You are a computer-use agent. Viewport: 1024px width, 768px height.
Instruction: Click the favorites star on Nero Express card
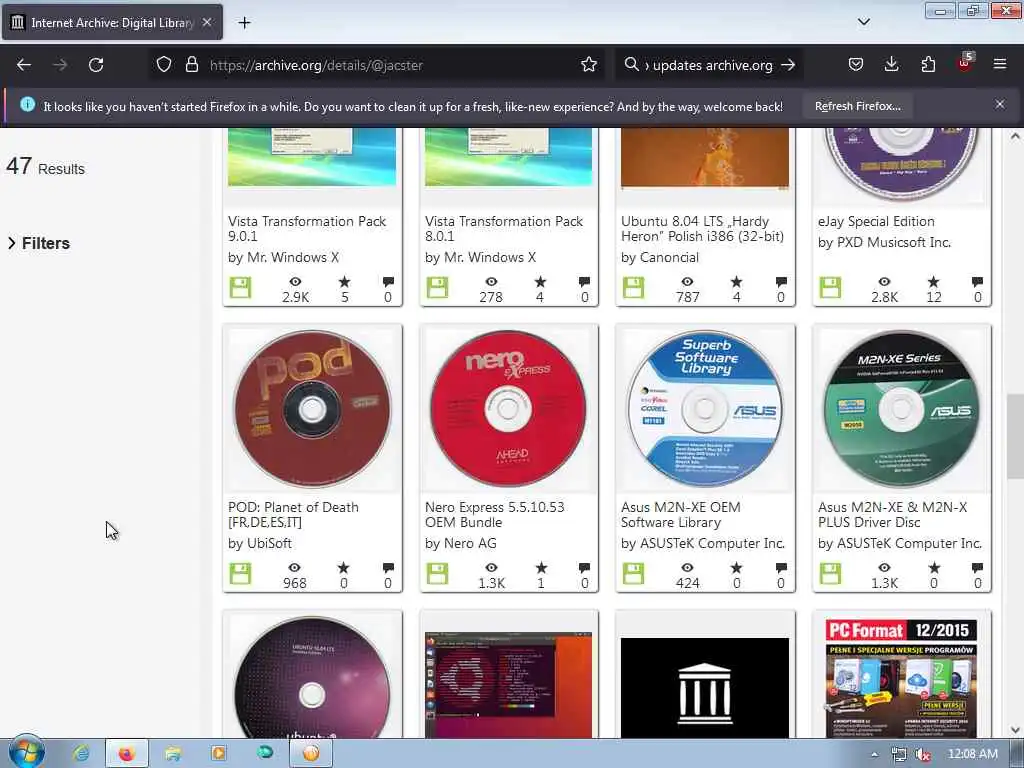541,568
